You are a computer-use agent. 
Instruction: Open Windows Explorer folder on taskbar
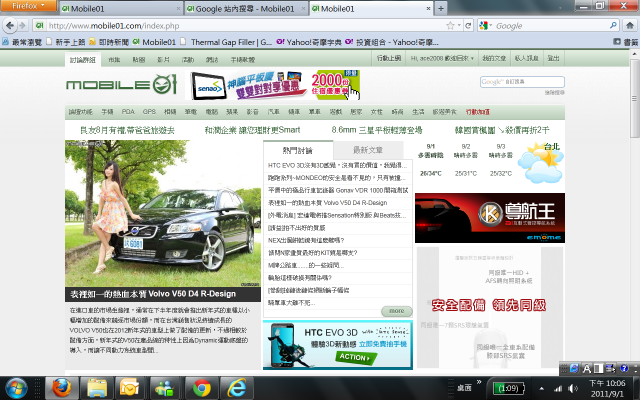pyautogui.click(x=96, y=388)
